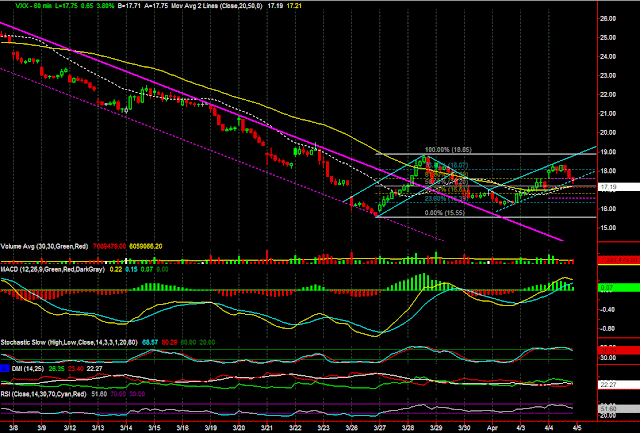Viewport: 640px width, 433px height.
Task: Click the '3/15' date on the time axis
Action: [x=153, y=428]
